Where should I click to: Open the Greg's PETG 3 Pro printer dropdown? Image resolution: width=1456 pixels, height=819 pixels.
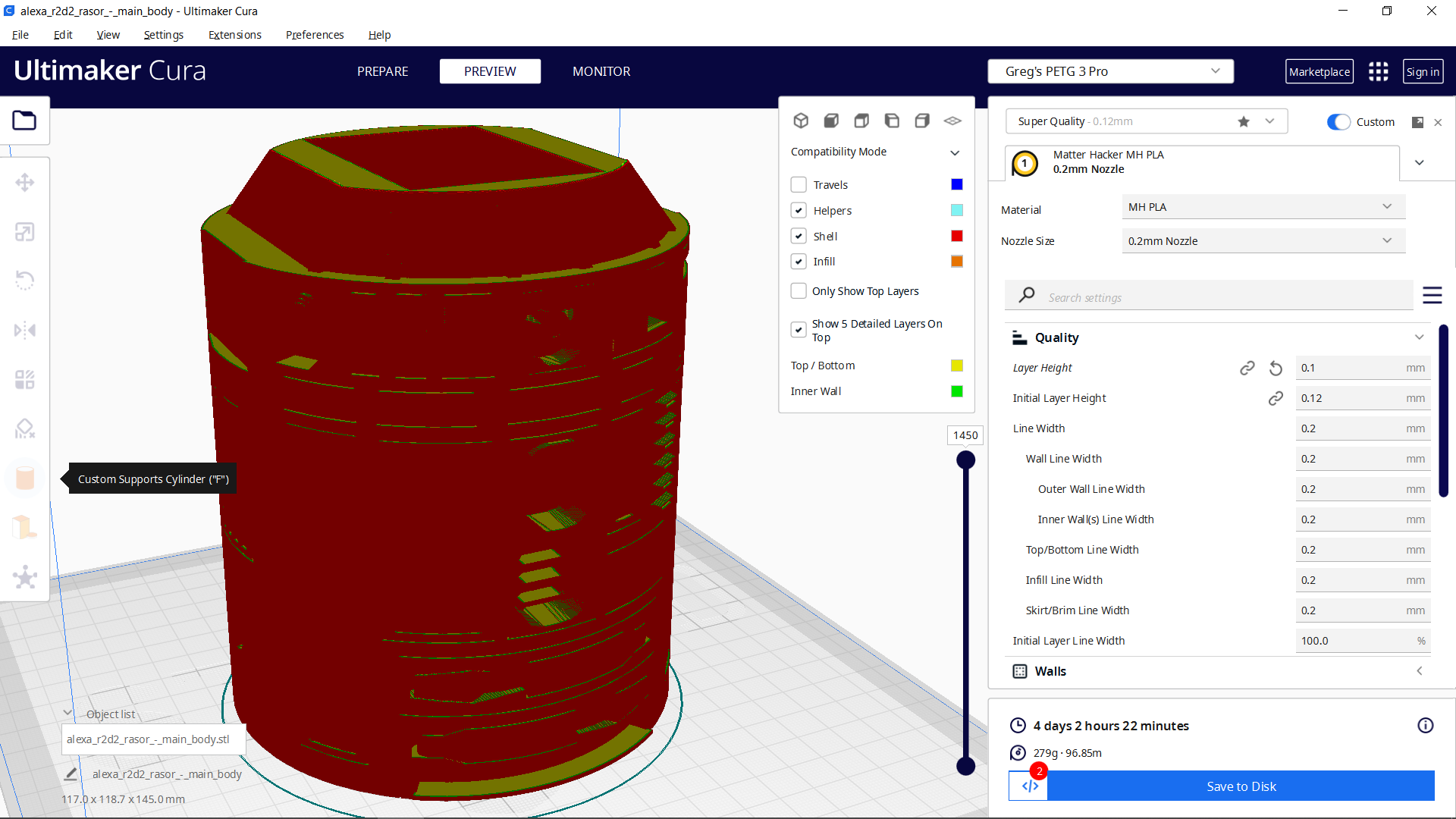click(1109, 71)
